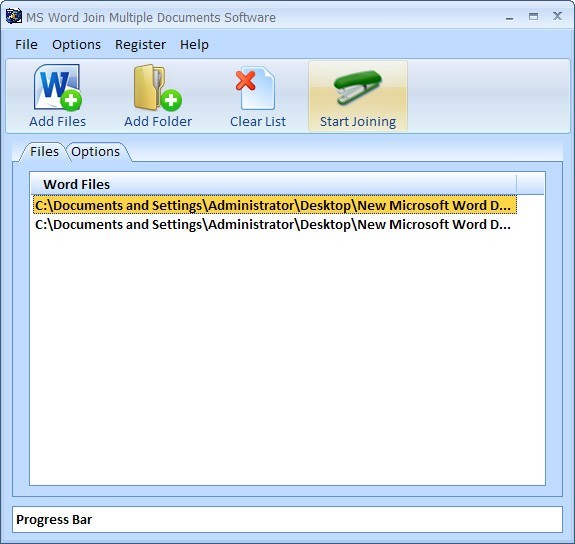The image size is (575, 544).
Task: Minimize the application window
Action: click(509, 17)
